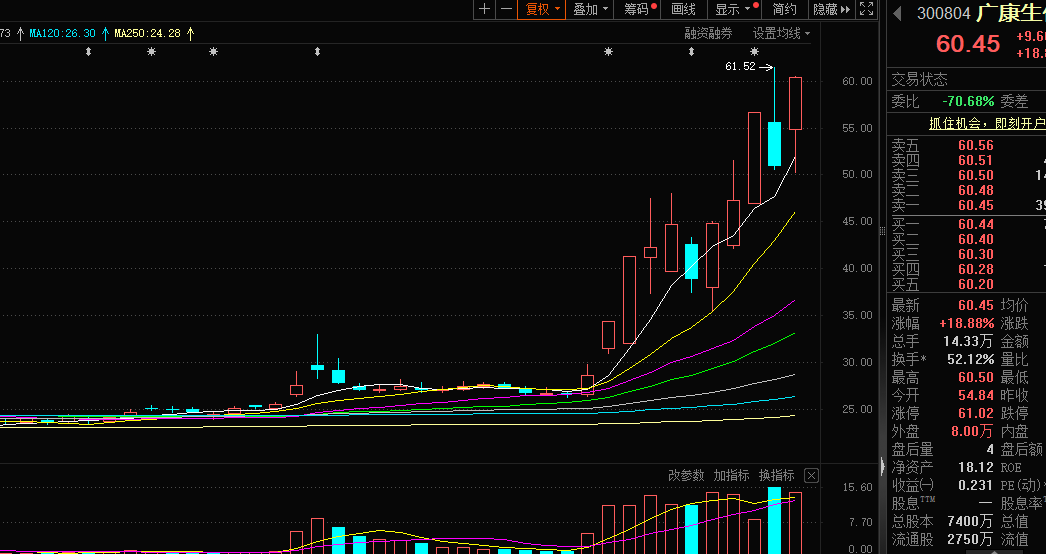Click the 净资产 value 18.12
1046x554 pixels.
(x=976, y=467)
